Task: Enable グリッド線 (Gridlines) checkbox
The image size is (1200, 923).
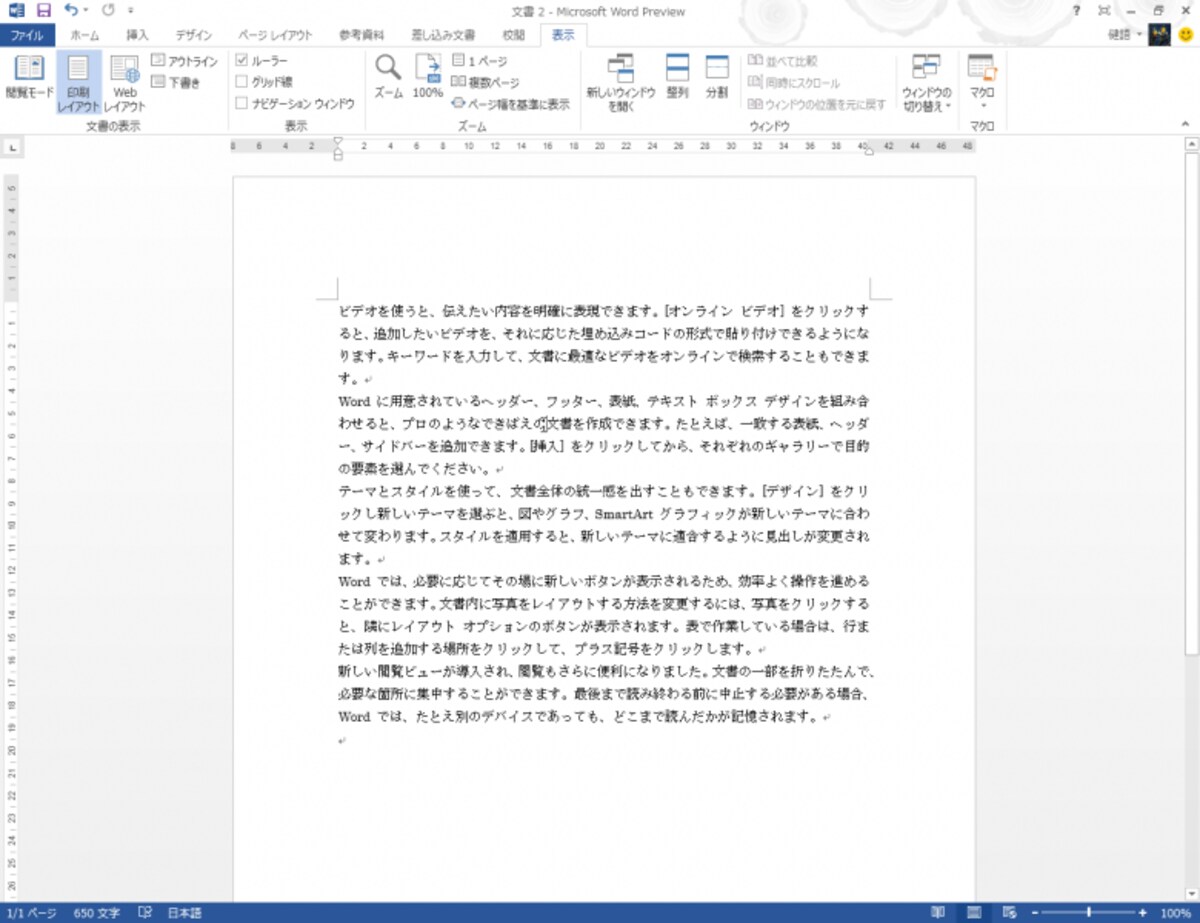Action: click(x=241, y=82)
